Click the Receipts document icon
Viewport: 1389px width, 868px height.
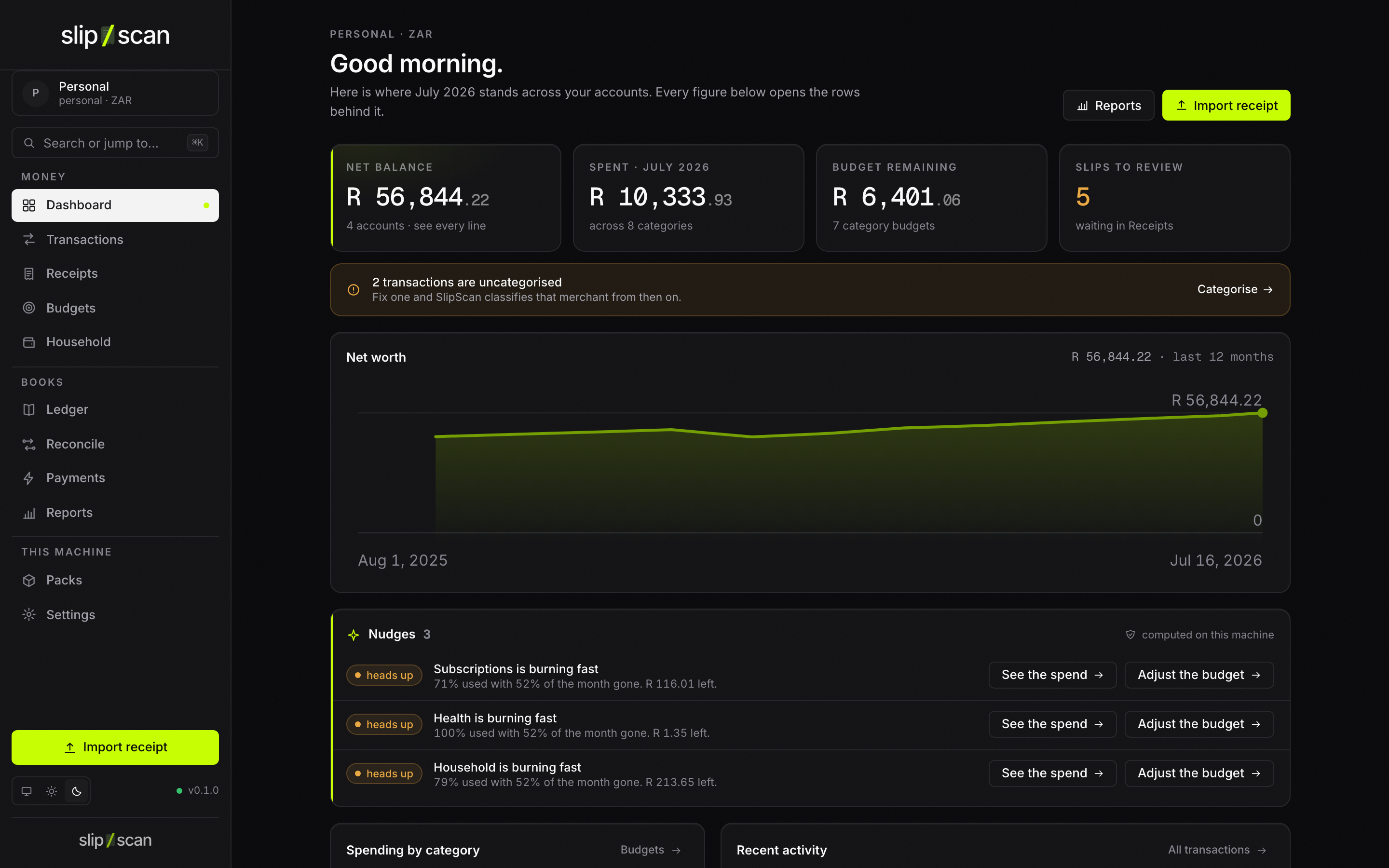(x=29, y=273)
